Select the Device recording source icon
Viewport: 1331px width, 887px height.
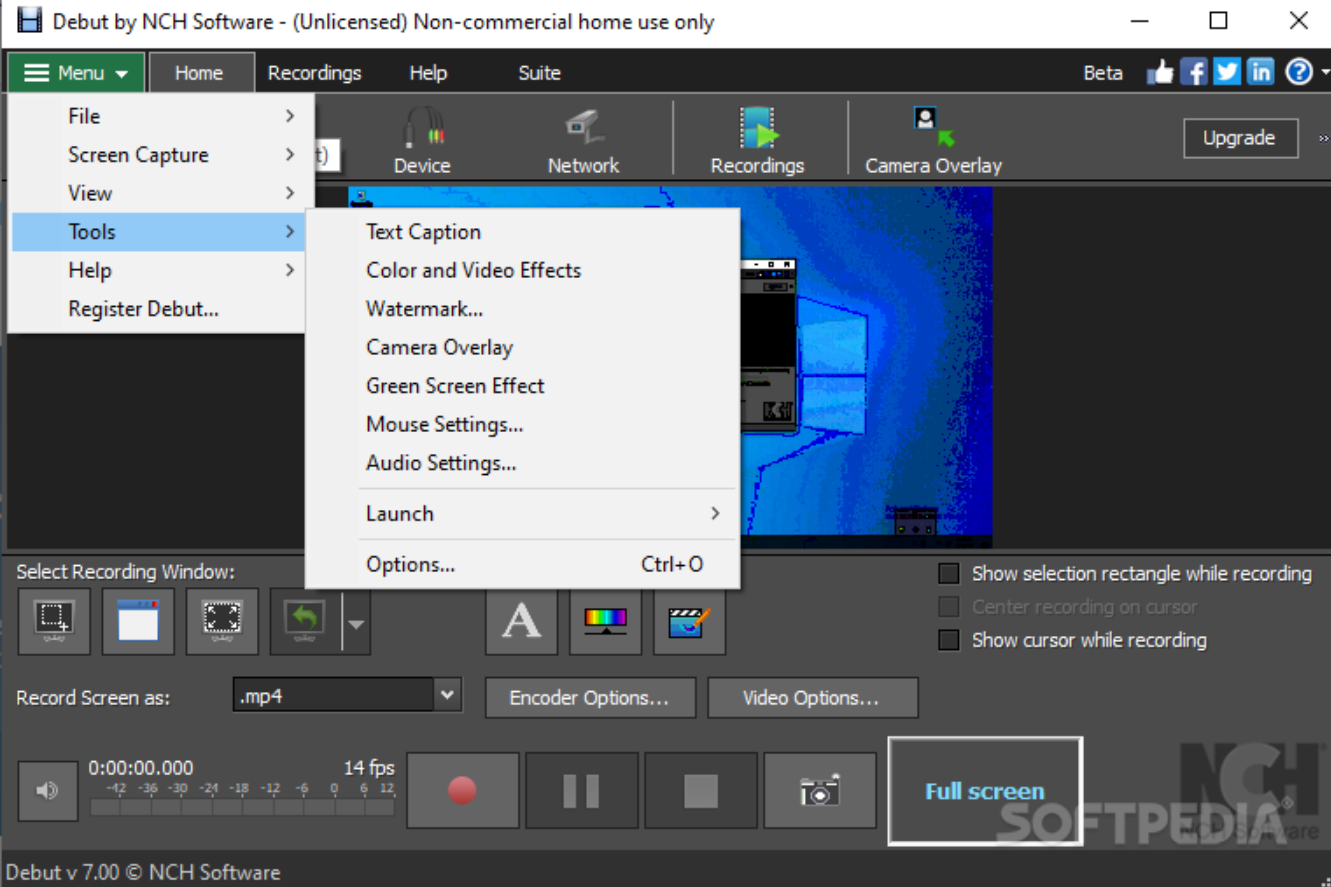(421, 137)
